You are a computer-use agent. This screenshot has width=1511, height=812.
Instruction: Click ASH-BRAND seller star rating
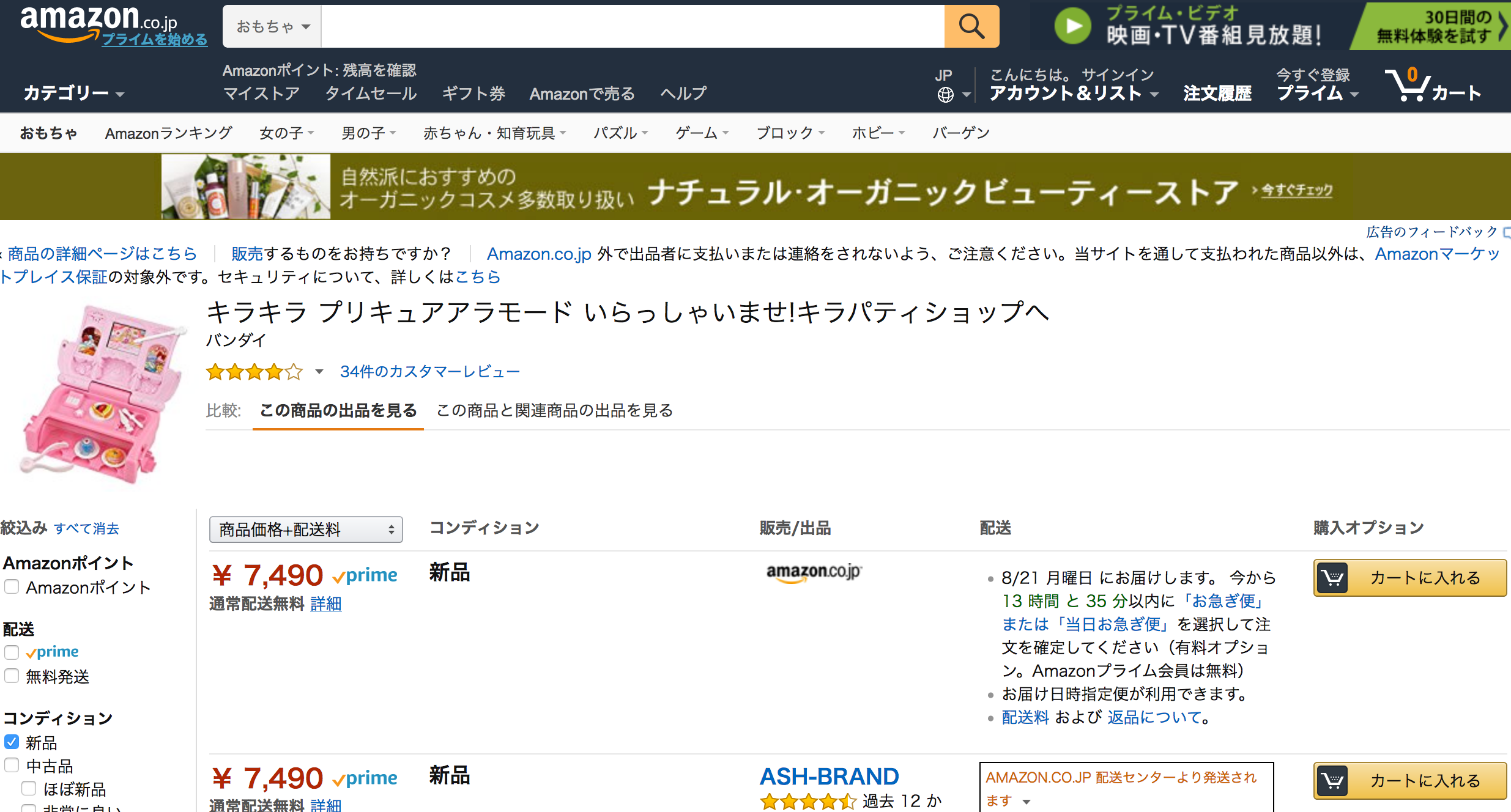coord(808,801)
